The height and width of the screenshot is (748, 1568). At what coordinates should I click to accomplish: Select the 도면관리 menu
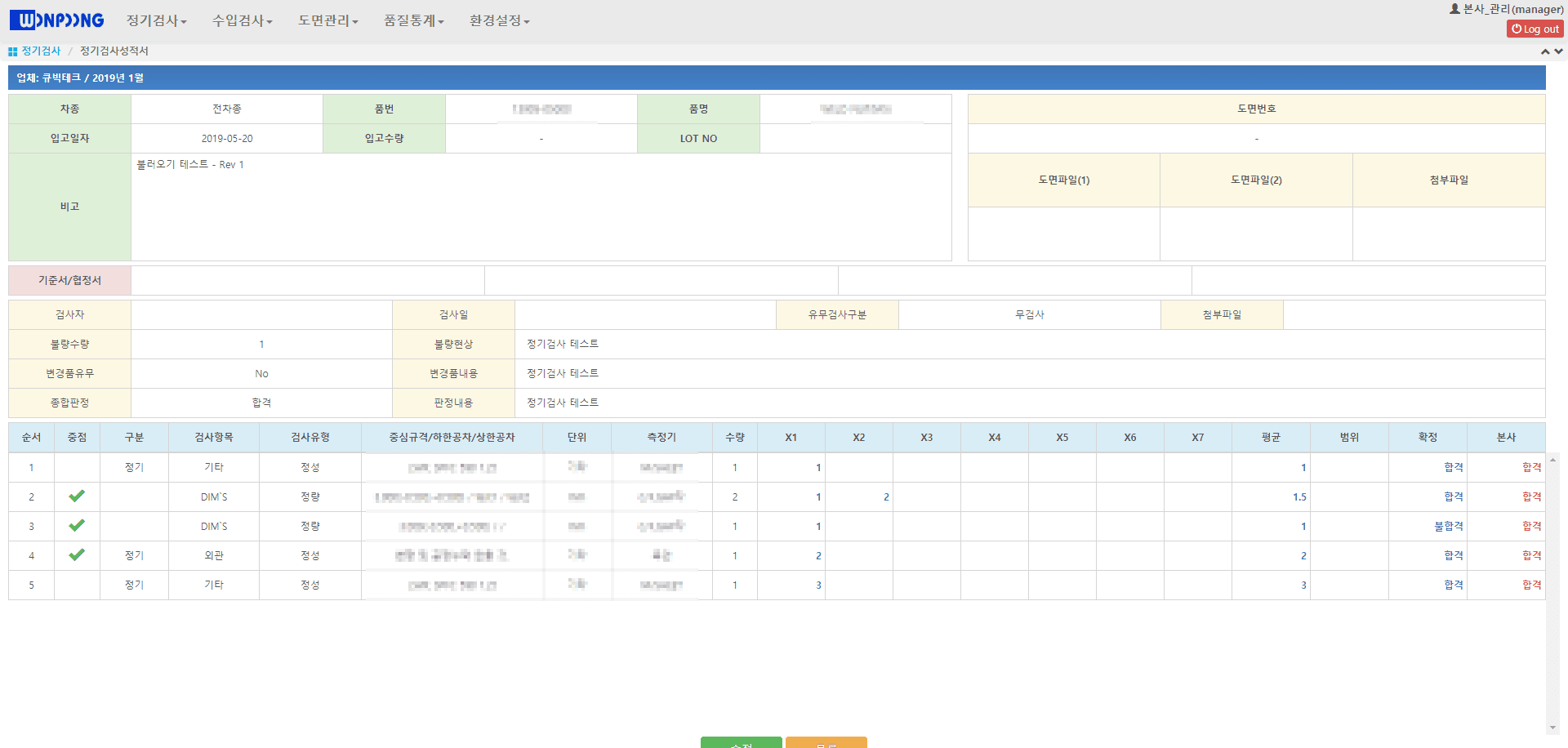click(327, 21)
